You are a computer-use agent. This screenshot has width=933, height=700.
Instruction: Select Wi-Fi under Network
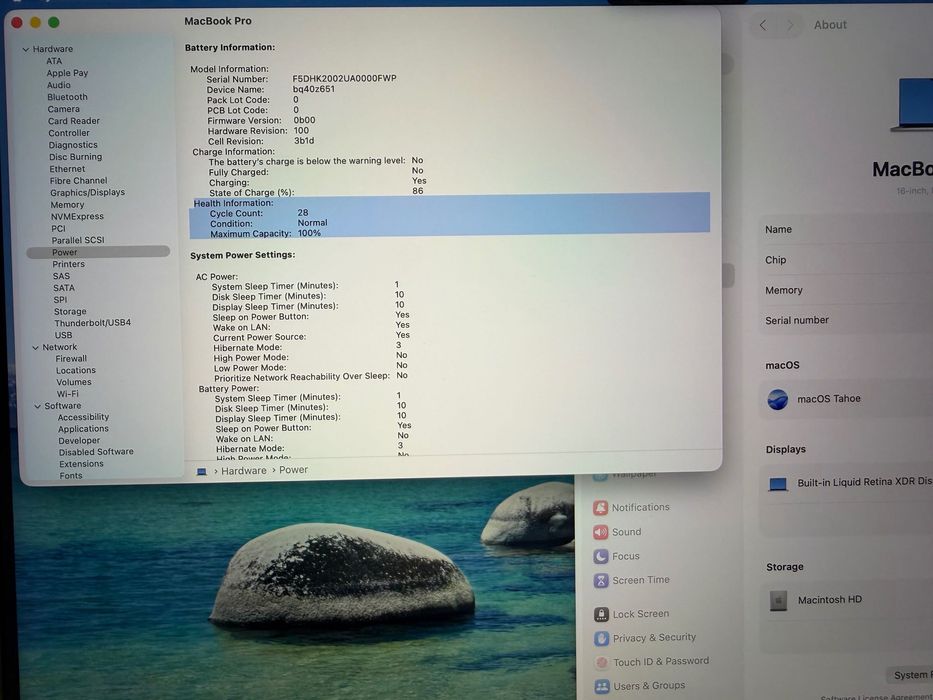point(68,393)
